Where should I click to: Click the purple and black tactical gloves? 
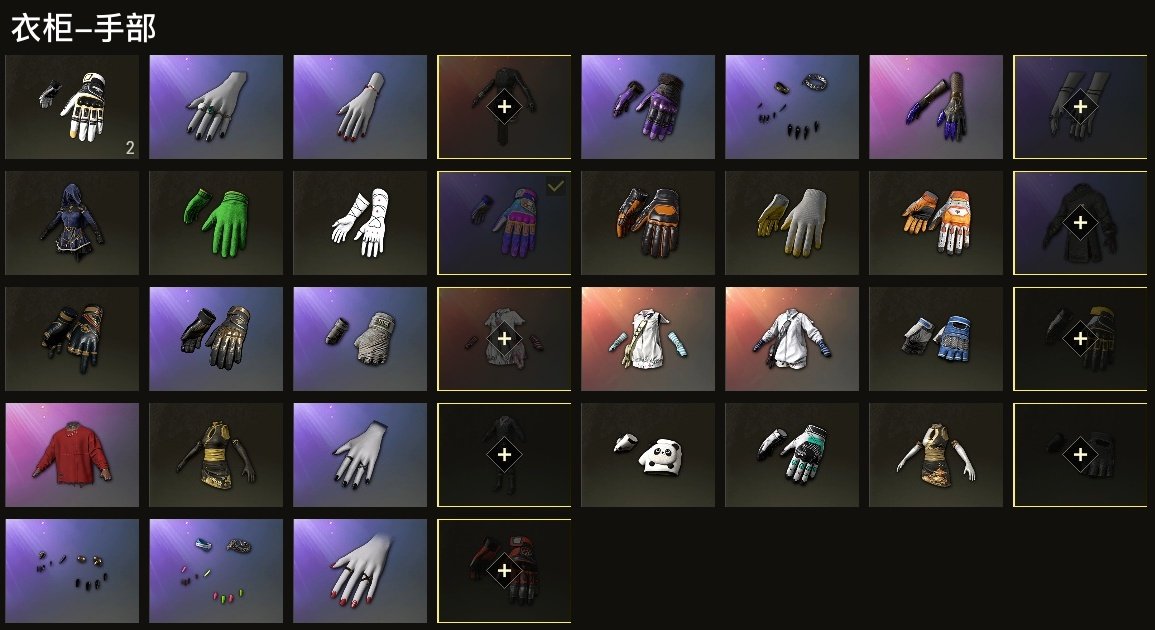tap(647, 107)
